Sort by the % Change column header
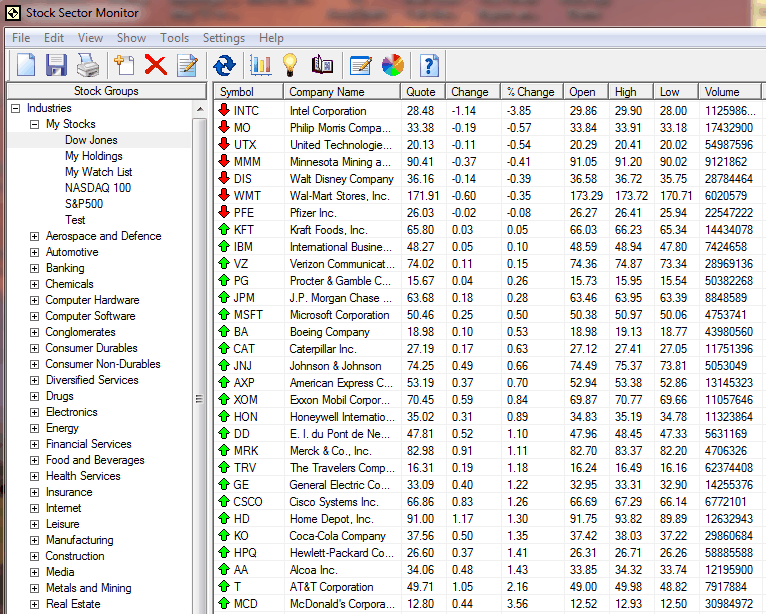This screenshot has width=766, height=614. (530, 92)
